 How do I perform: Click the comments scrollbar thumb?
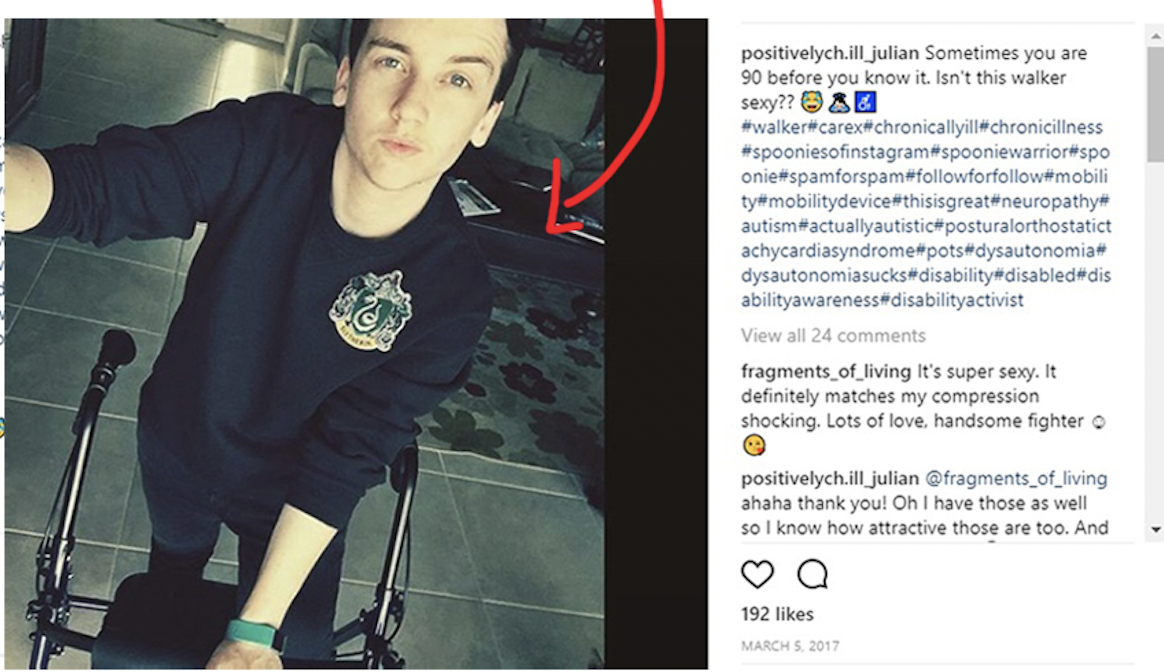1156,104
